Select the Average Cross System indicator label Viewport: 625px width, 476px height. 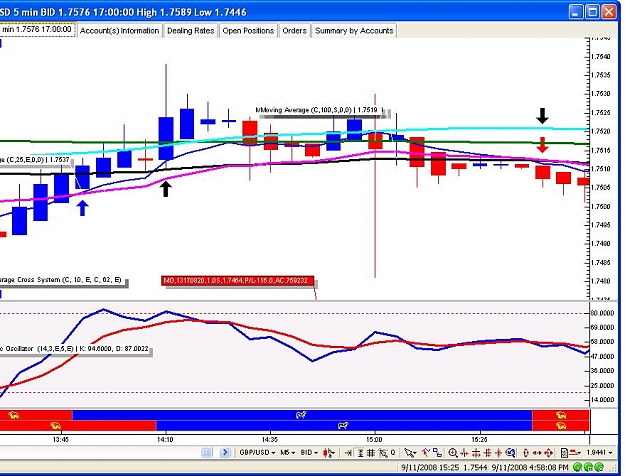(x=61, y=280)
